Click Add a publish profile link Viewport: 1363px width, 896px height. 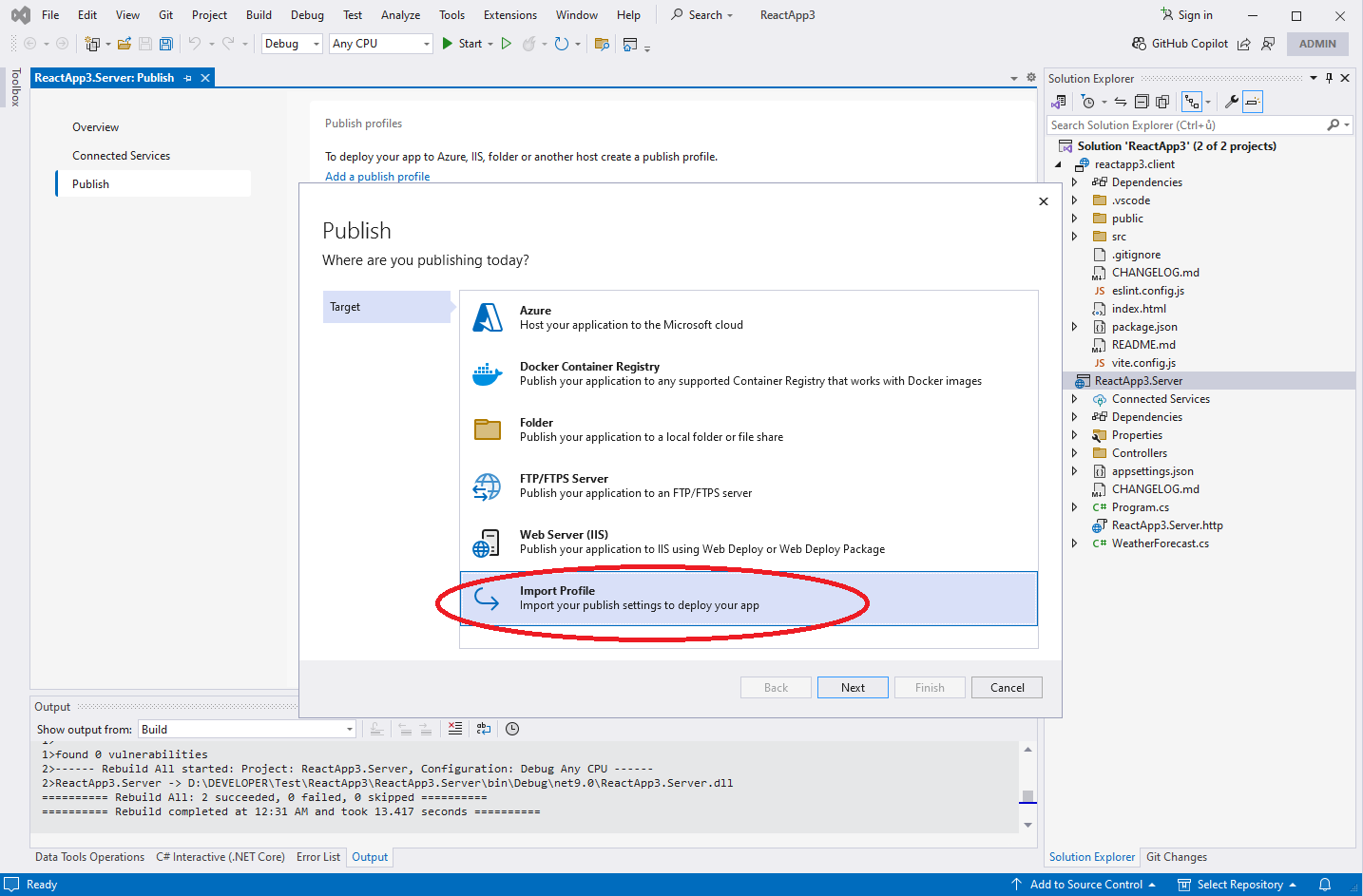(x=377, y=177)
